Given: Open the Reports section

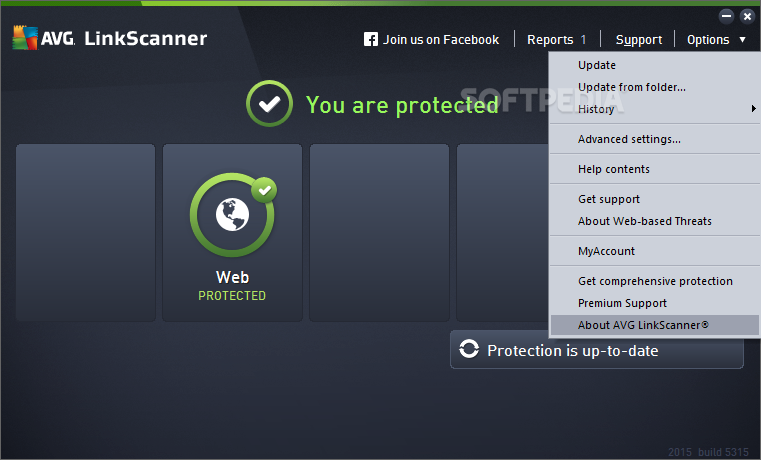Looking at the screenshot, I should [550, 40].
